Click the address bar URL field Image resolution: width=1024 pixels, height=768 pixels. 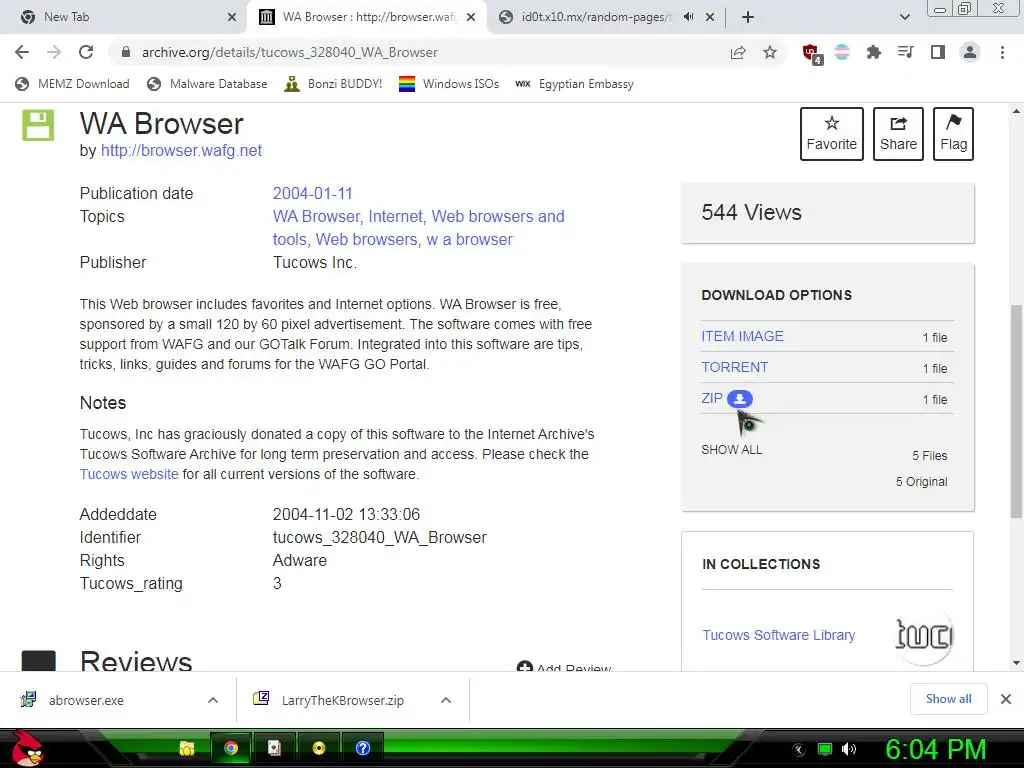click(418, 52)
